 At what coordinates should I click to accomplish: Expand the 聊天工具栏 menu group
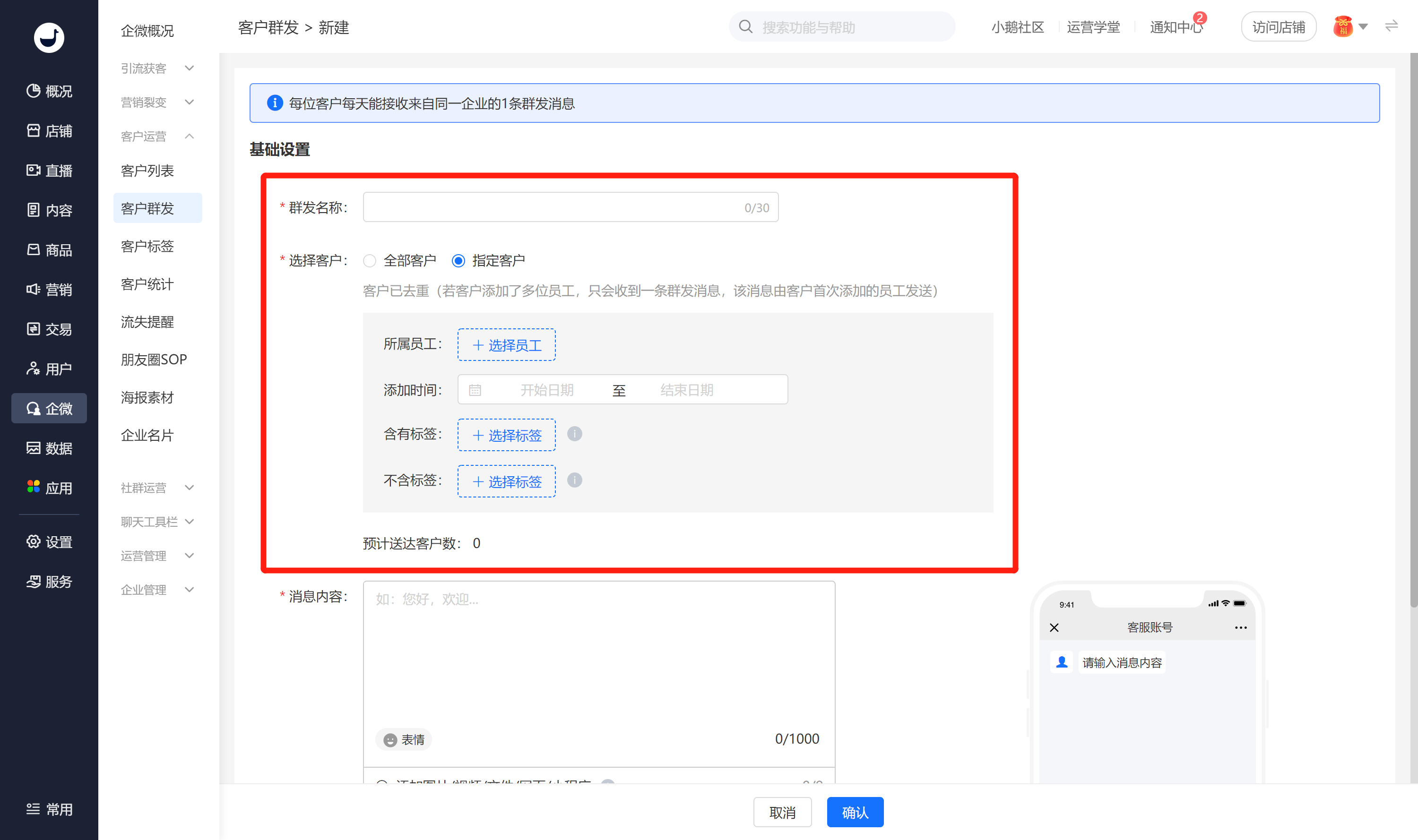tap(157, 521)
